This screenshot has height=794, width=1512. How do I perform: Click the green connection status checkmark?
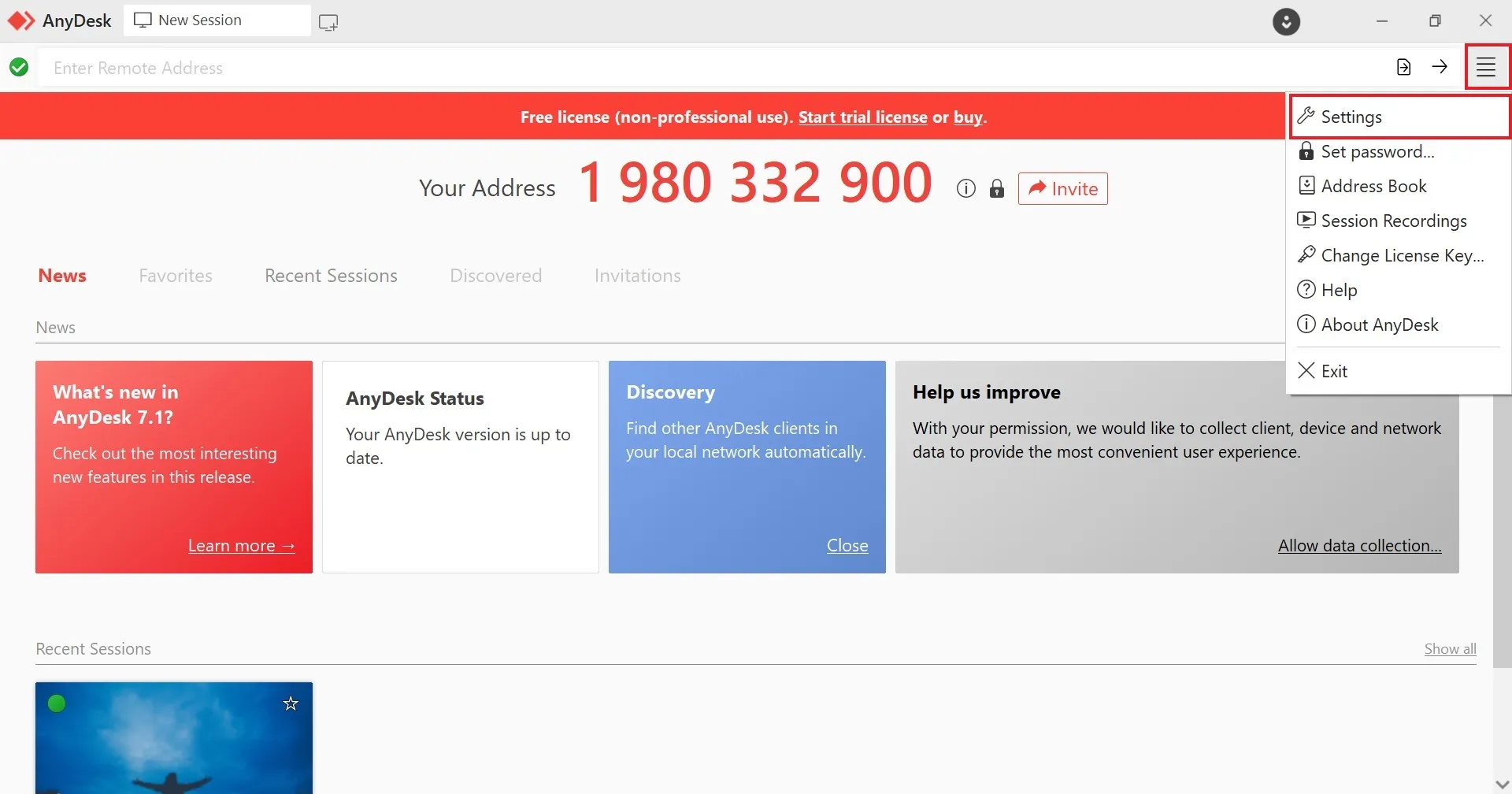click(18, 67)
